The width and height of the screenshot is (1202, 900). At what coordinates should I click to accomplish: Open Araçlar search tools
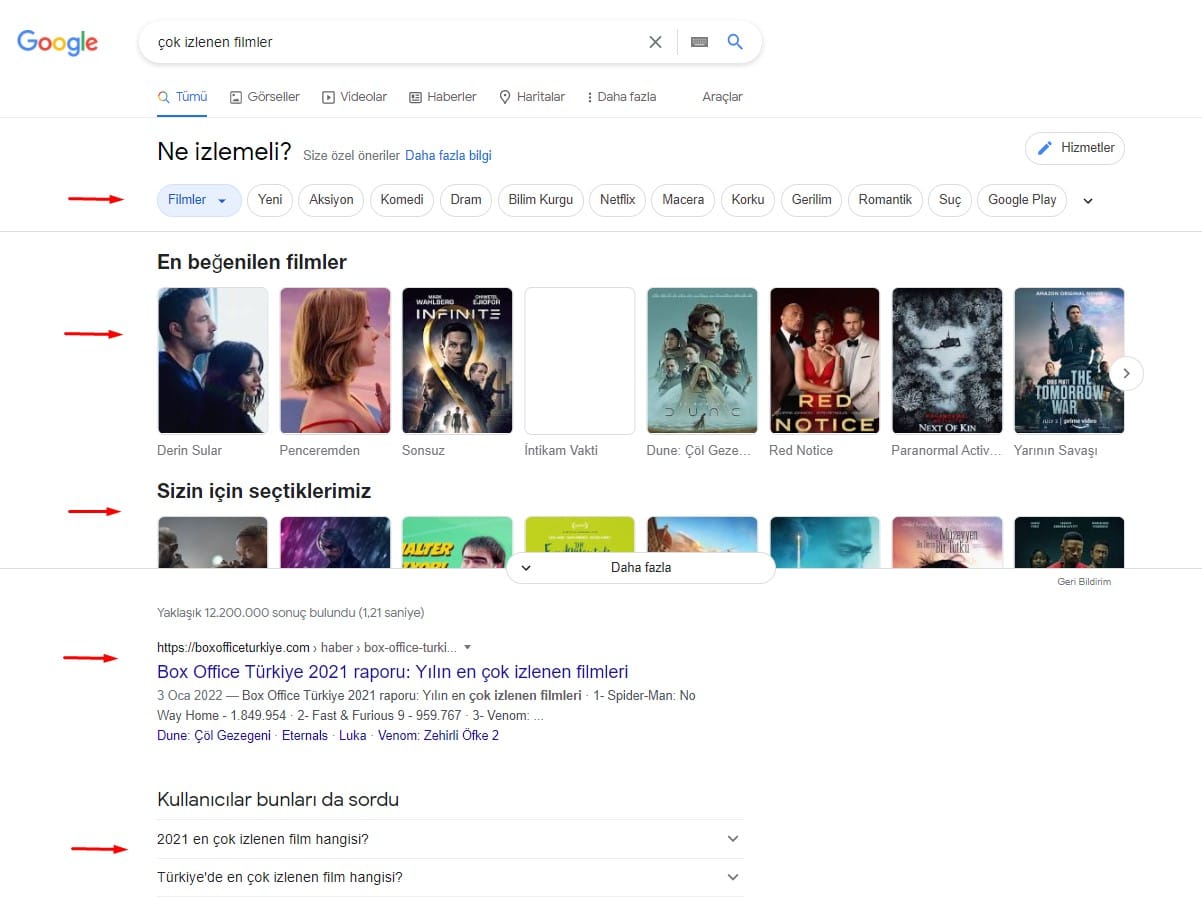pos(722,97)
